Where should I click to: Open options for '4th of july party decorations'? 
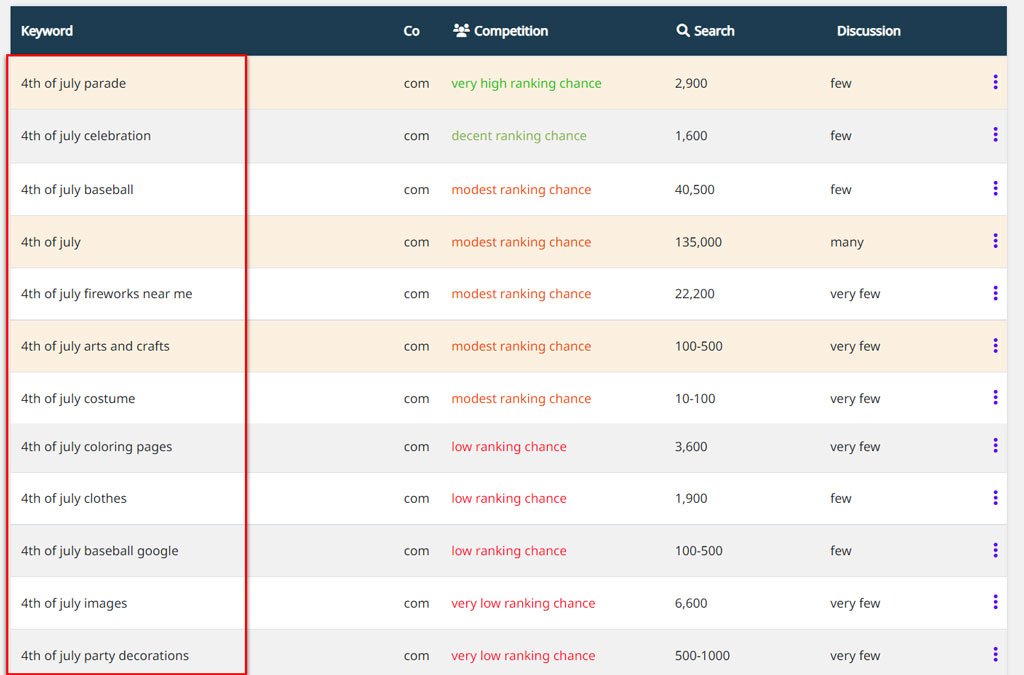click(x=995, y=654)
